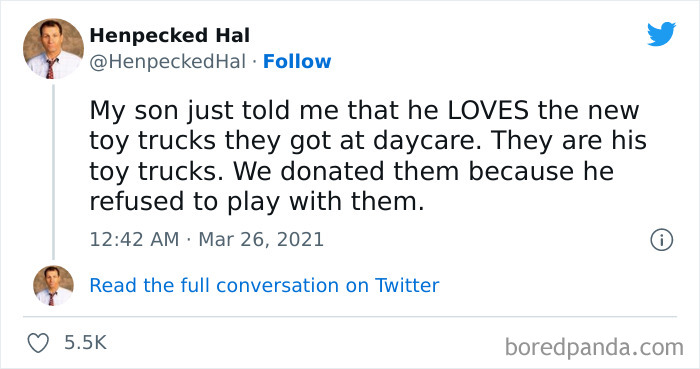Click the word LOVES in the tweet

coord(488,110)
